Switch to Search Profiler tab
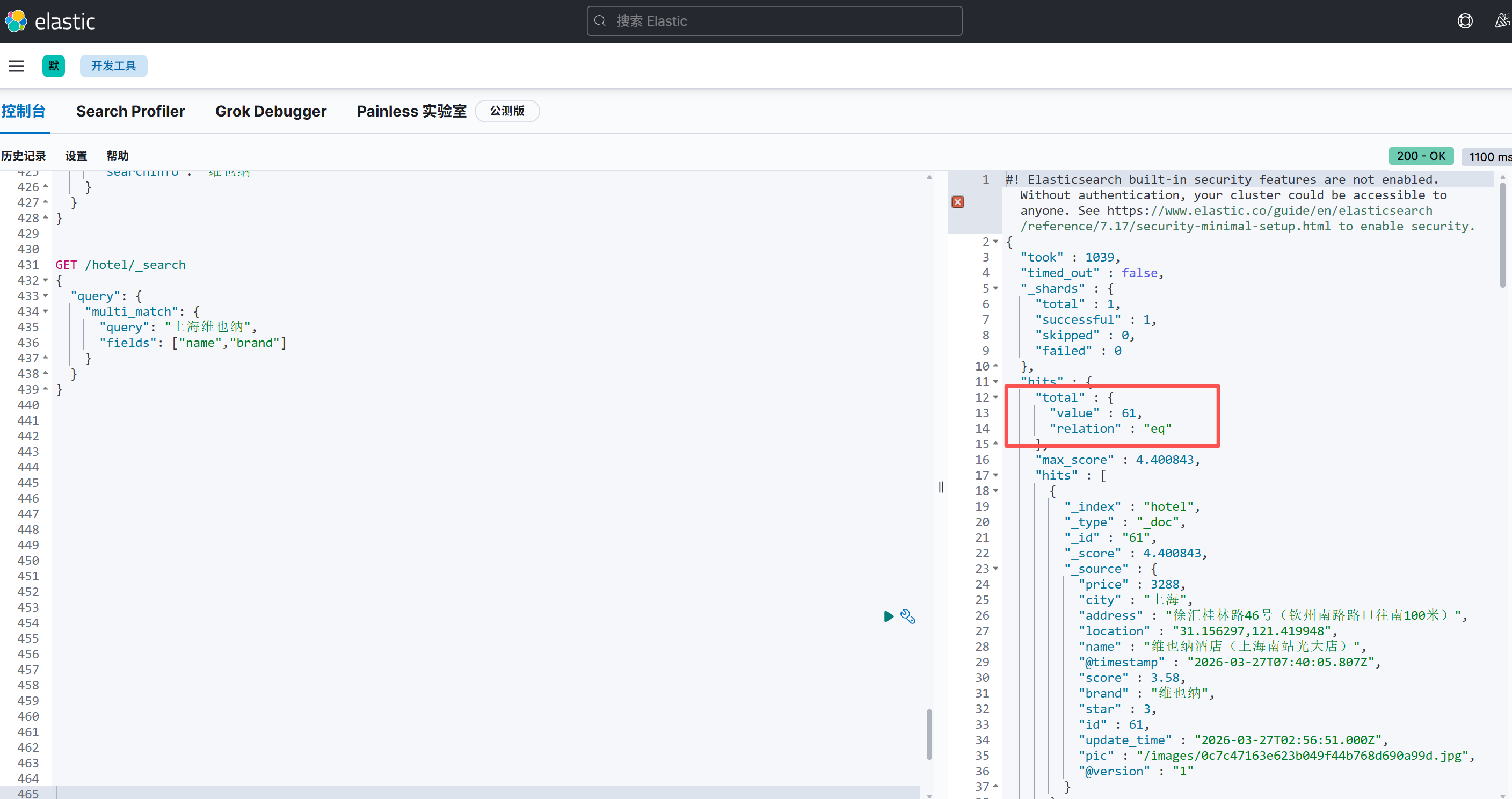Screen dimensions: 1512x799 [x=130, y=112]
